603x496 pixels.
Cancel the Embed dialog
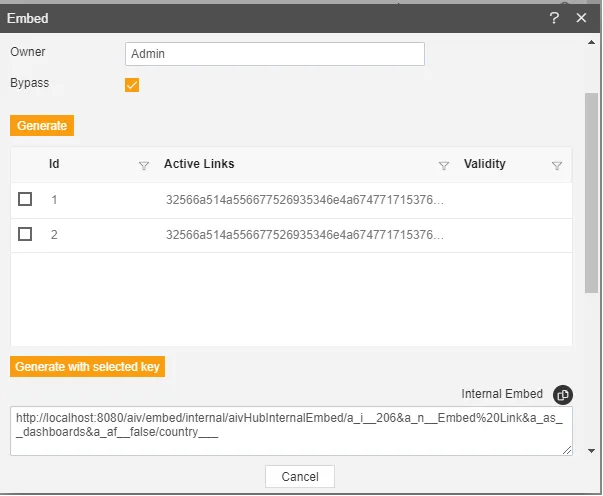300,476
